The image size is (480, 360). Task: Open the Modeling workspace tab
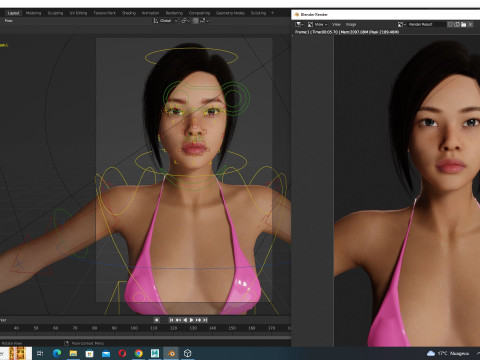pos(34,13)
